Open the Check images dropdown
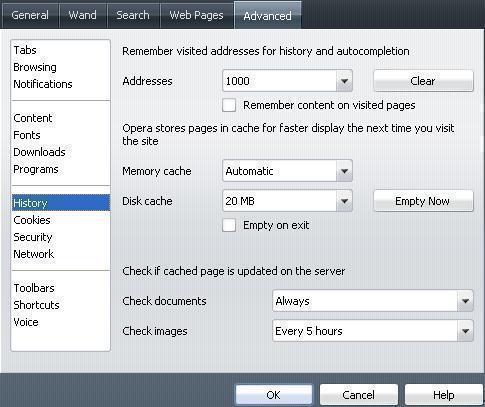 pos(373,331)
